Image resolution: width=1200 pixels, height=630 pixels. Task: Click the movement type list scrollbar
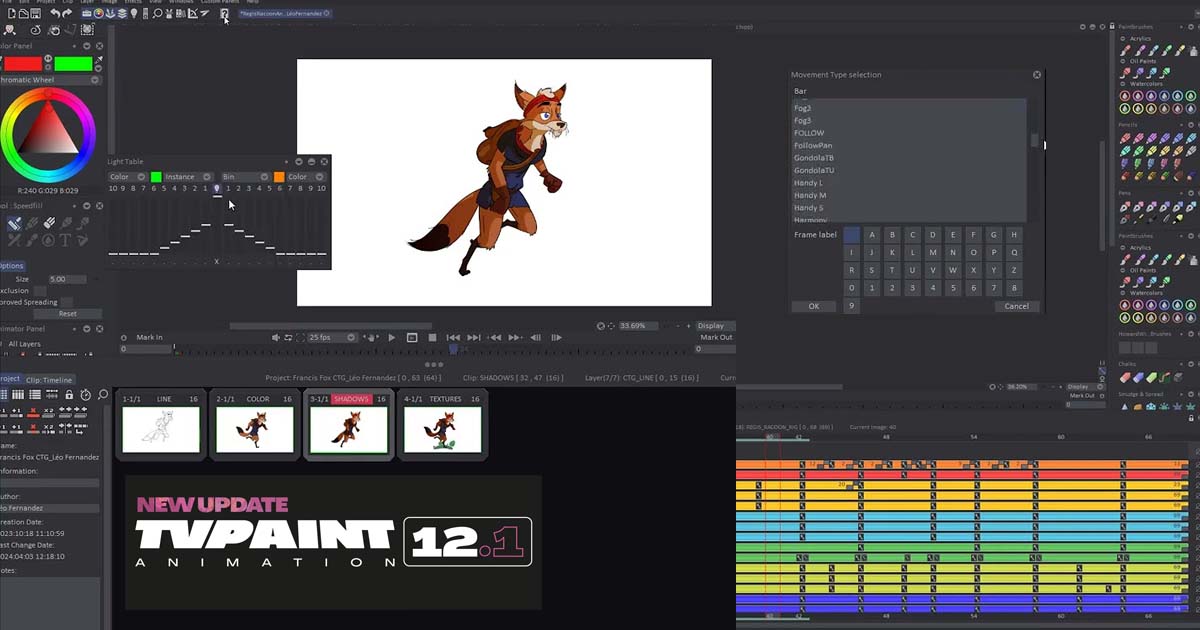1035,141
